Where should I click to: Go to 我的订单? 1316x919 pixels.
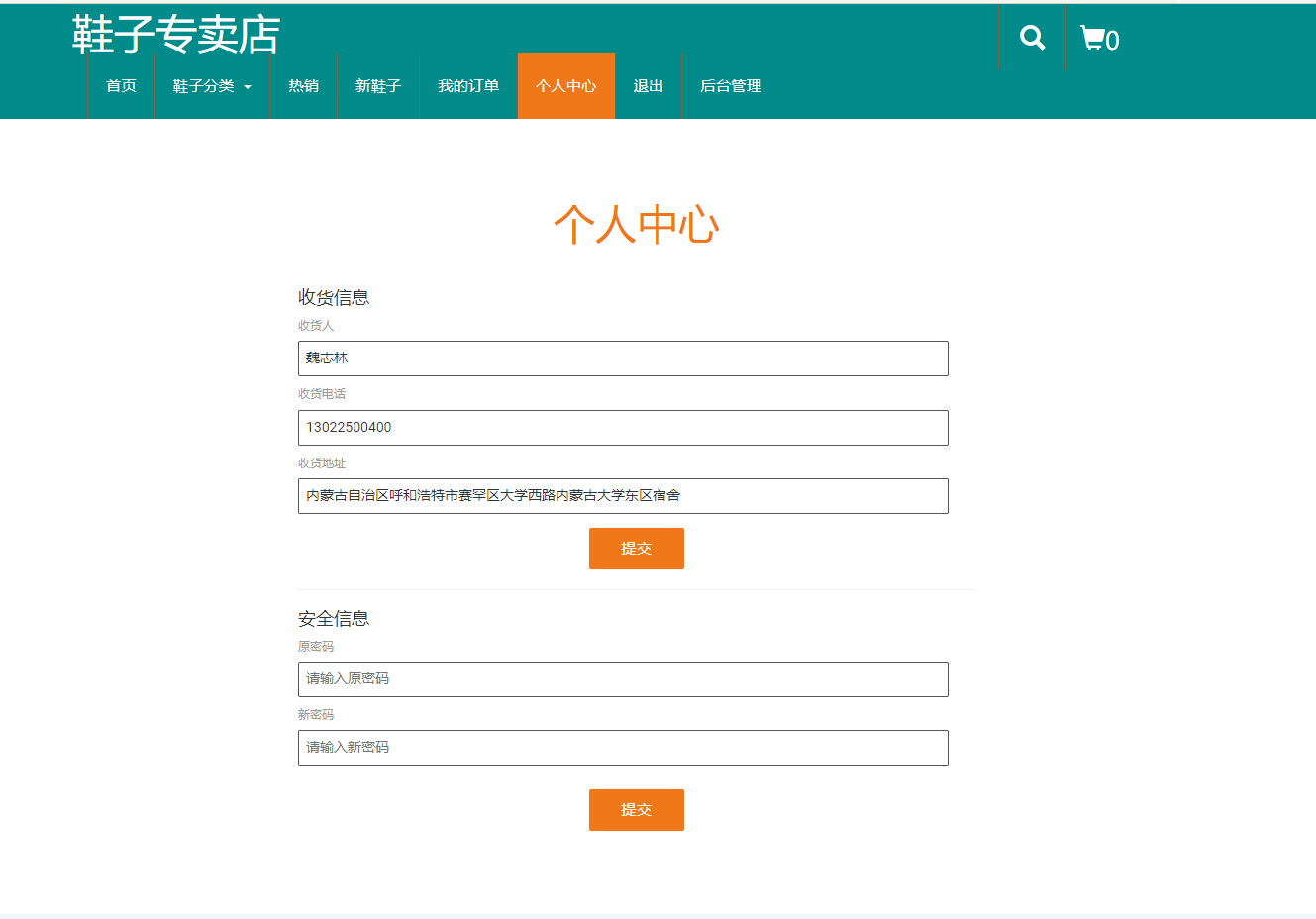point(467,87)
